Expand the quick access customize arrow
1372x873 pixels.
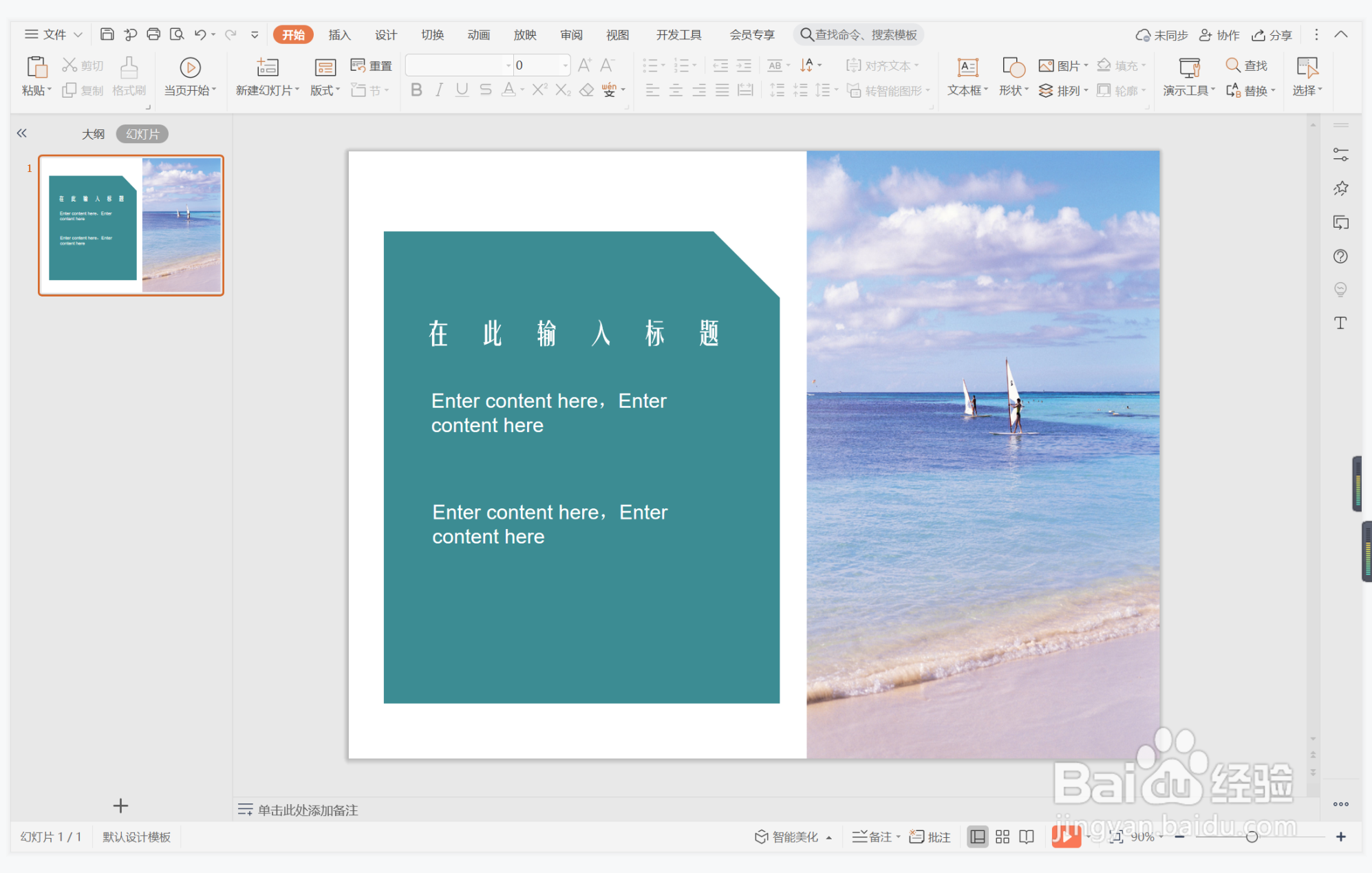tap(255, 34)
